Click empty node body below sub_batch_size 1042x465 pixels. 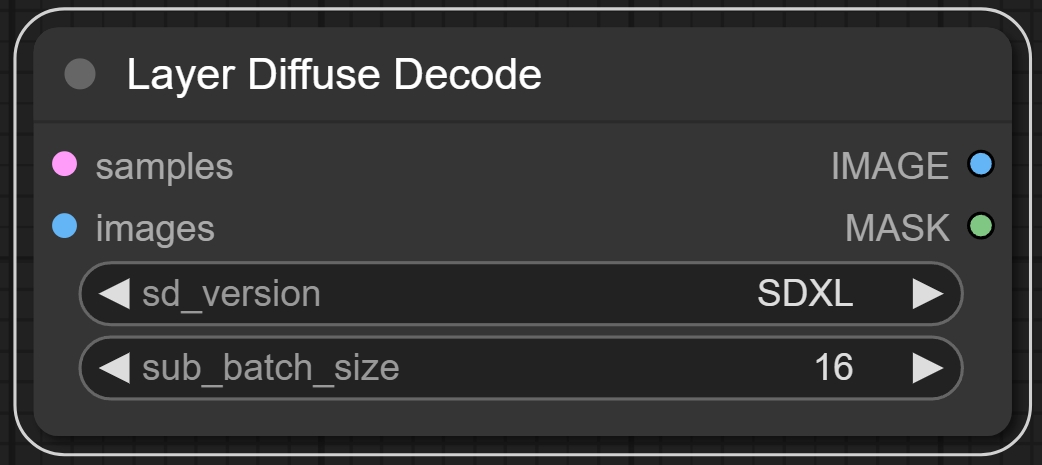click(x=520, y=418)
